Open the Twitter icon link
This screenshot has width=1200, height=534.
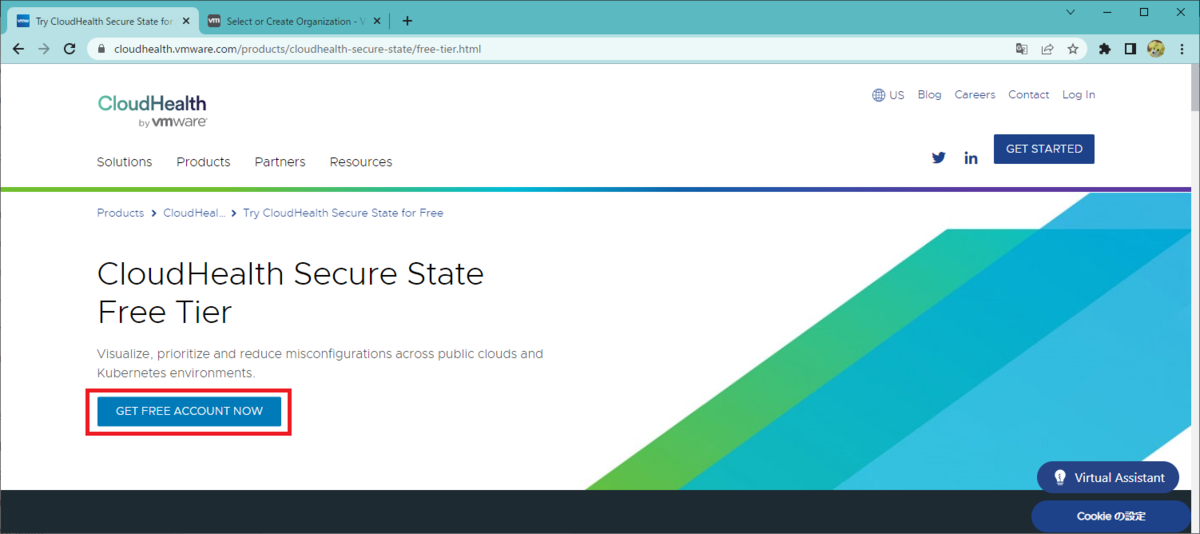coord(938,158)
